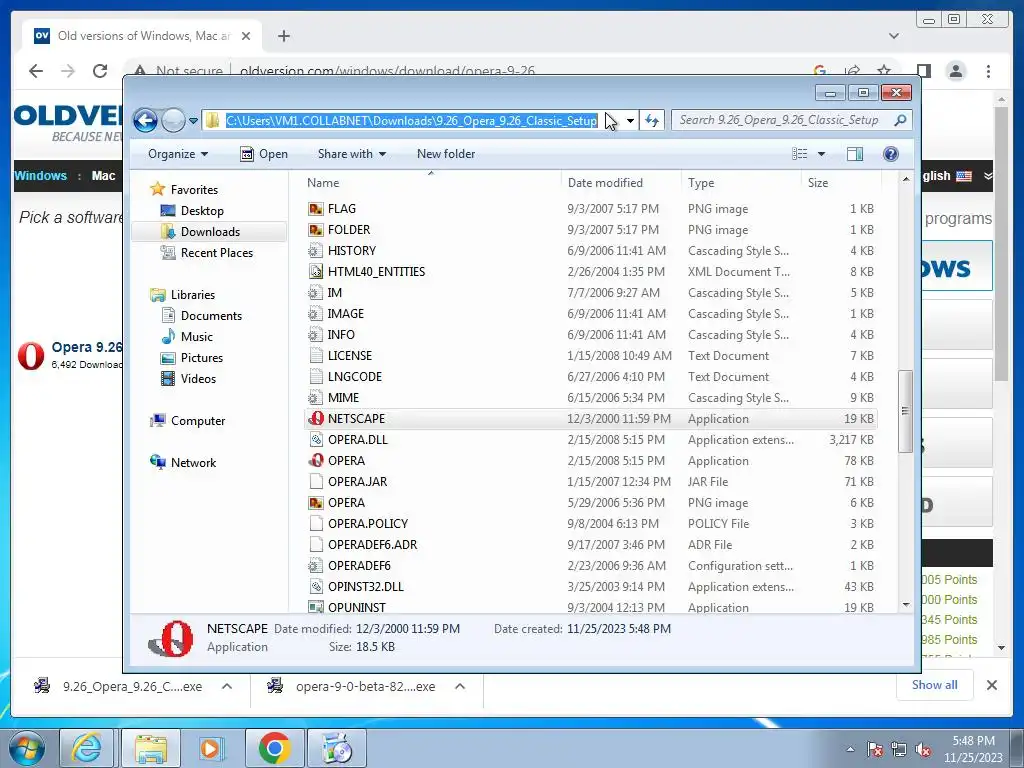This screenshot has height=768, width=1024.
Task: Click the search magnifier icon in Explorer
Action: coord(901,120)
